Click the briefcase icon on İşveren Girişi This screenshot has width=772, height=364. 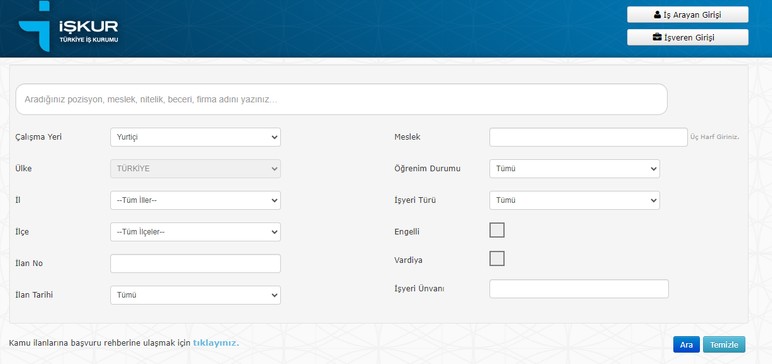click(x=657, y=37)
